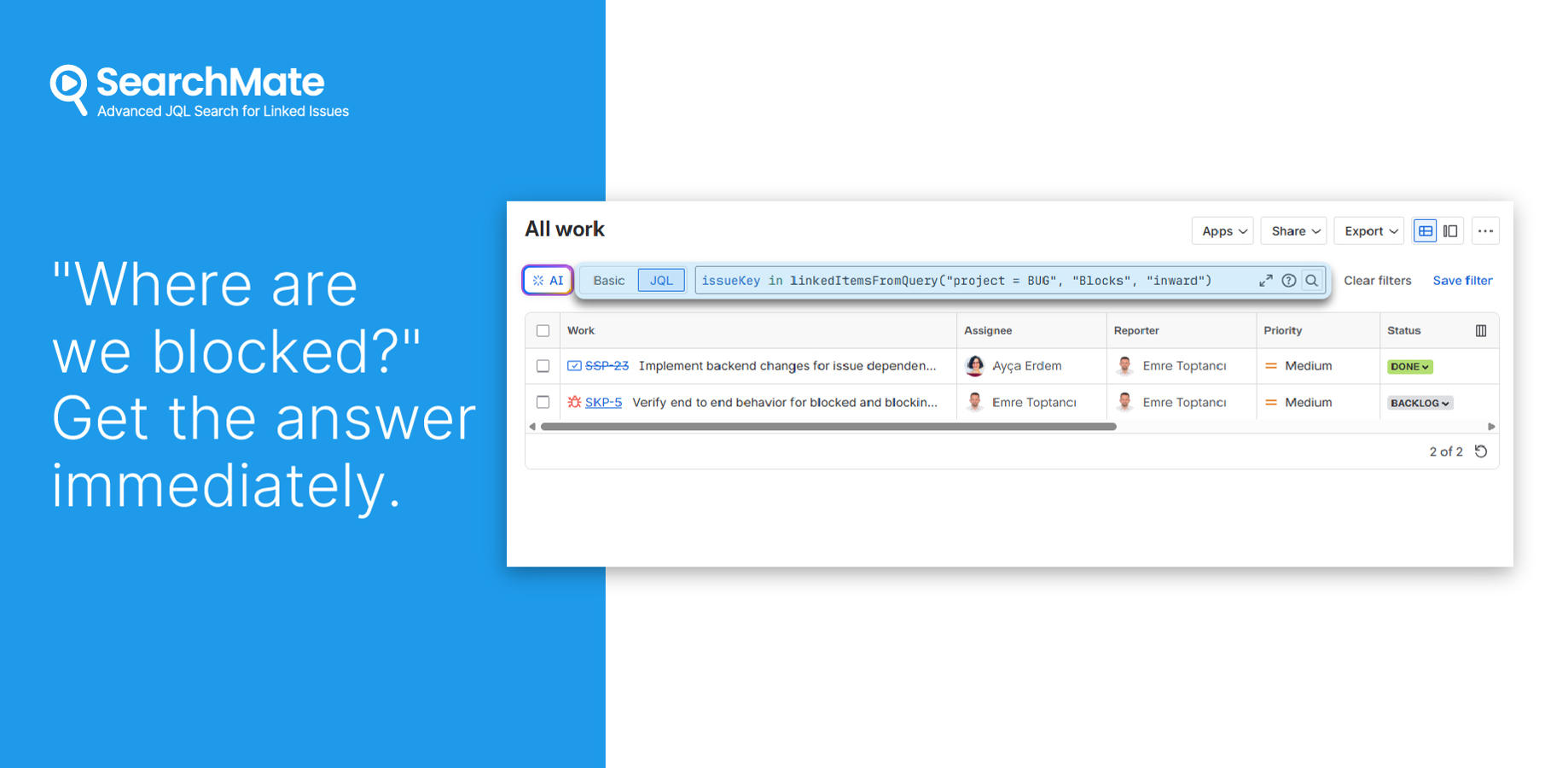The image size is (1568, 768).
Task: Open the more options ellipsis menu
Action: (x=1485, y=230)
